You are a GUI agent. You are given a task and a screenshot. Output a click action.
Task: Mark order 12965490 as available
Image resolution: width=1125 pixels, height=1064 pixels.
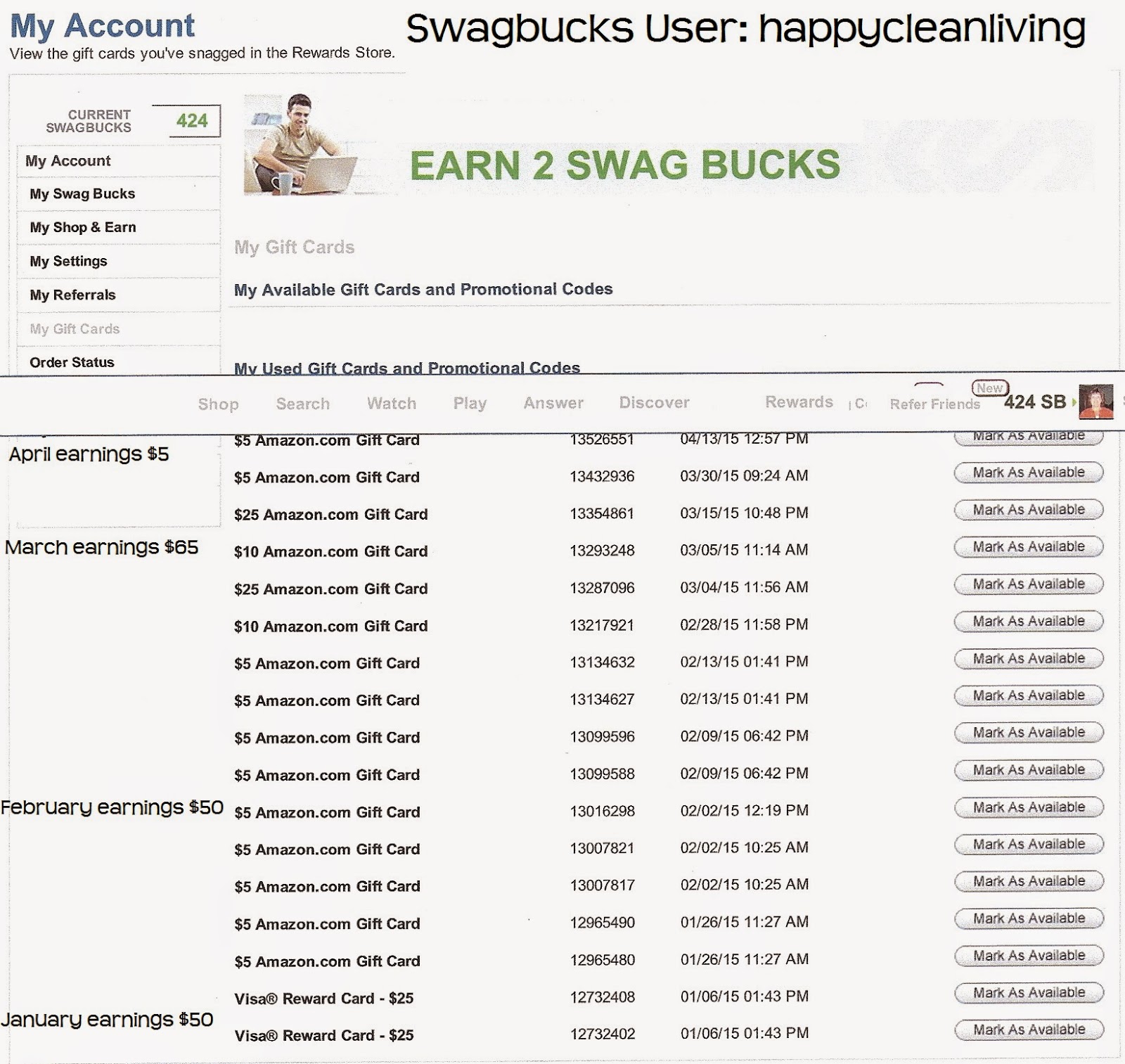[x=1029, y=918]
